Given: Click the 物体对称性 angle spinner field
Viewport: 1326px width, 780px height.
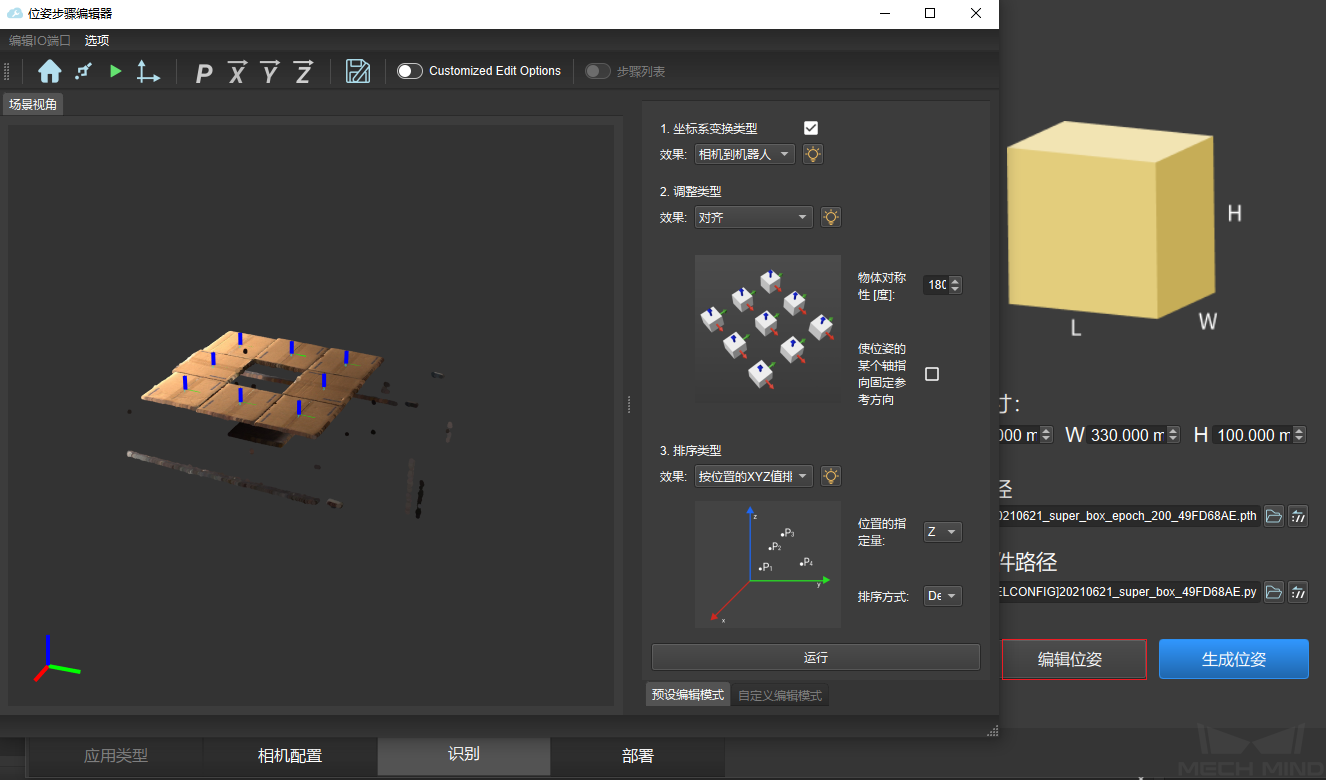Looking at the screenshot, I should (936, 285).
